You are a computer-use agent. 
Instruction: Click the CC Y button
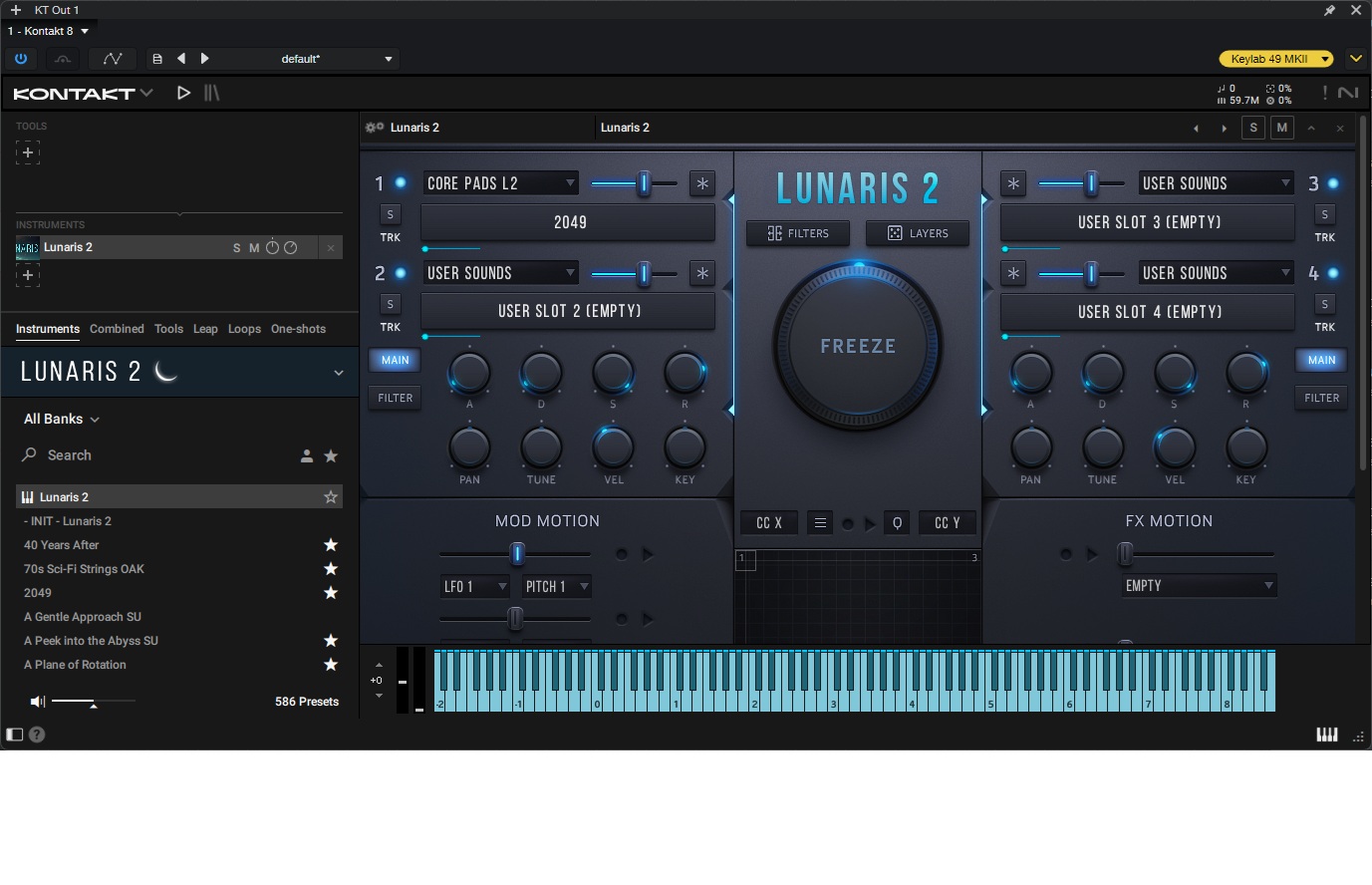[948, 523]
